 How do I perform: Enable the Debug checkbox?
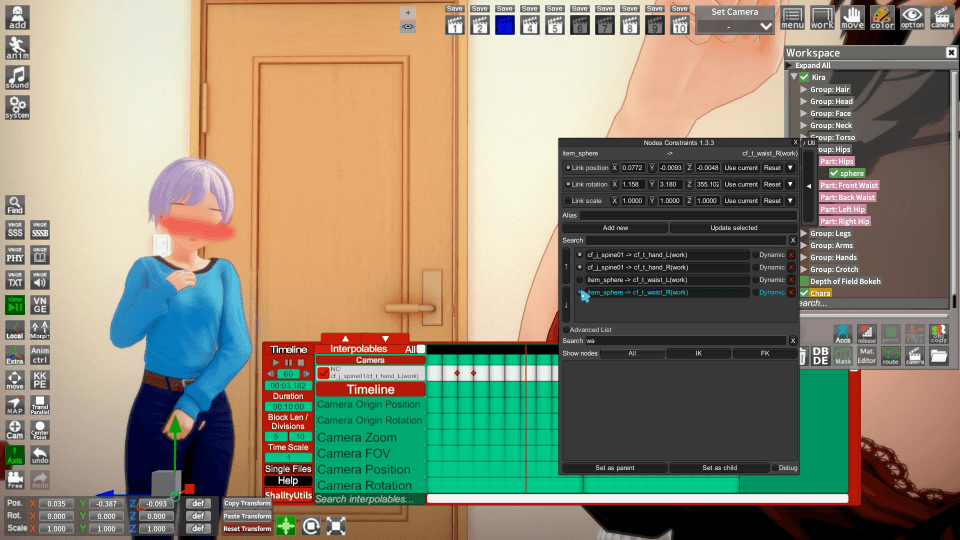tap(774, 468)
